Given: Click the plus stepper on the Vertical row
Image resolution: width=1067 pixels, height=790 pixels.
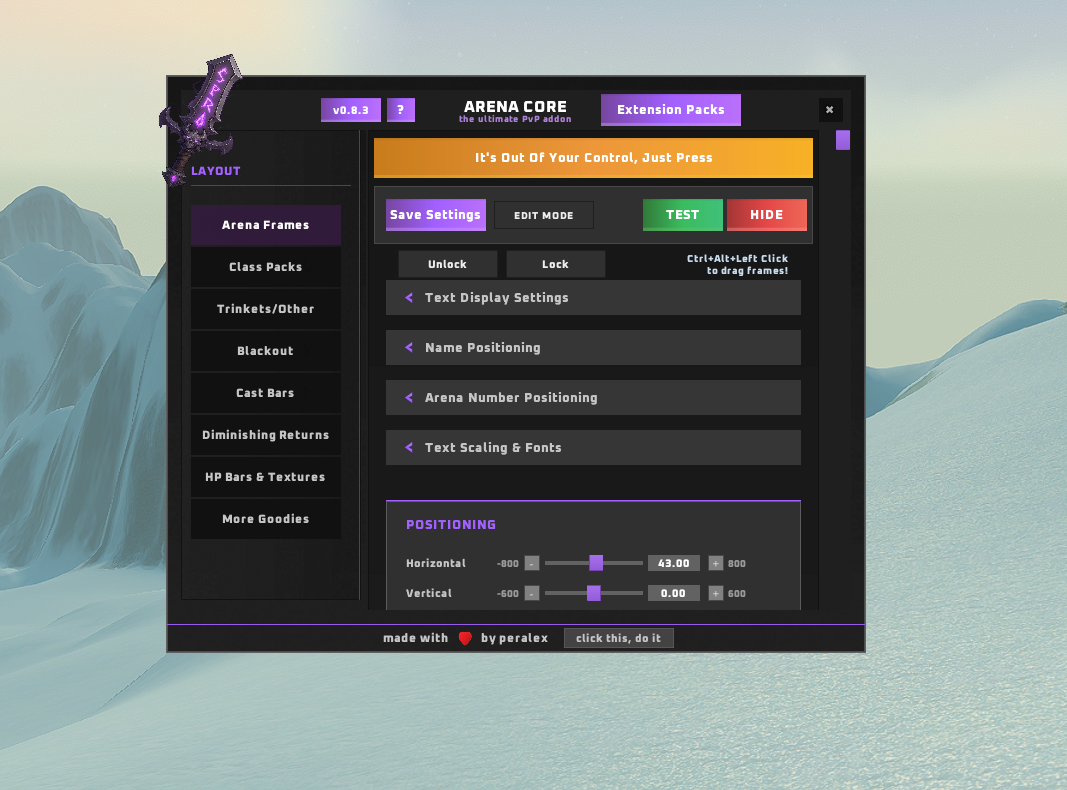Looking at the screenshot, I should point(715,593).
